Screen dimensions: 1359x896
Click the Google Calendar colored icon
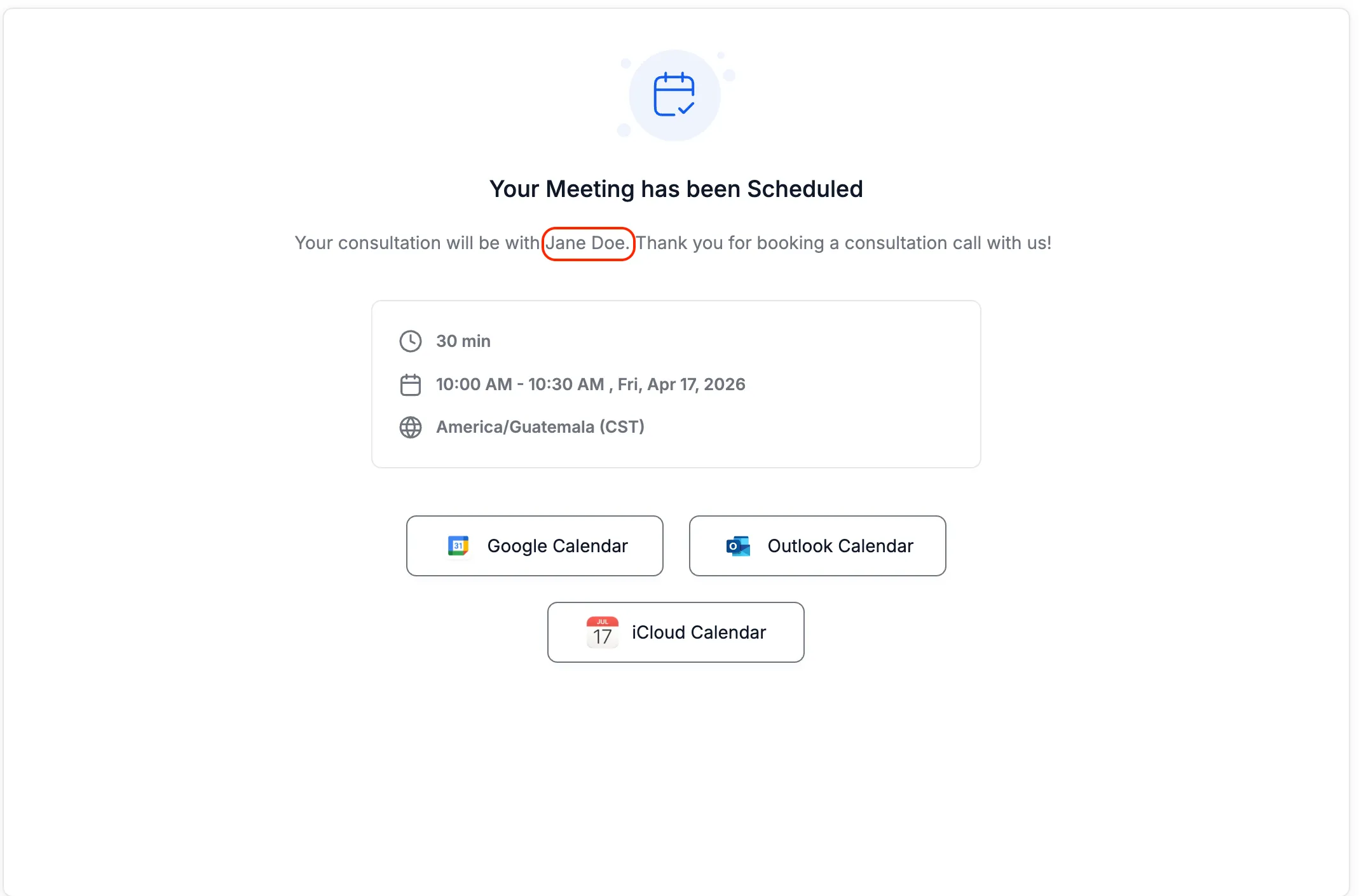tap(459, 546)
